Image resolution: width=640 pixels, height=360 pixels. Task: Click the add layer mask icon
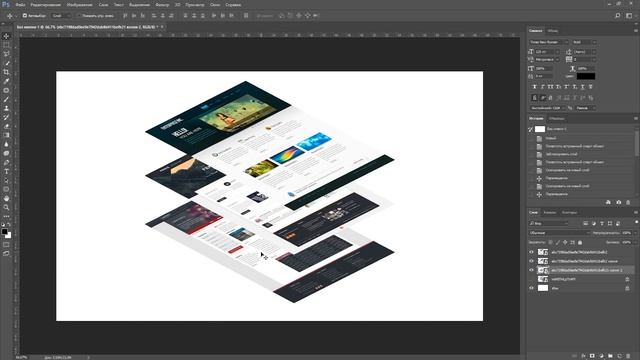[592, 356]
